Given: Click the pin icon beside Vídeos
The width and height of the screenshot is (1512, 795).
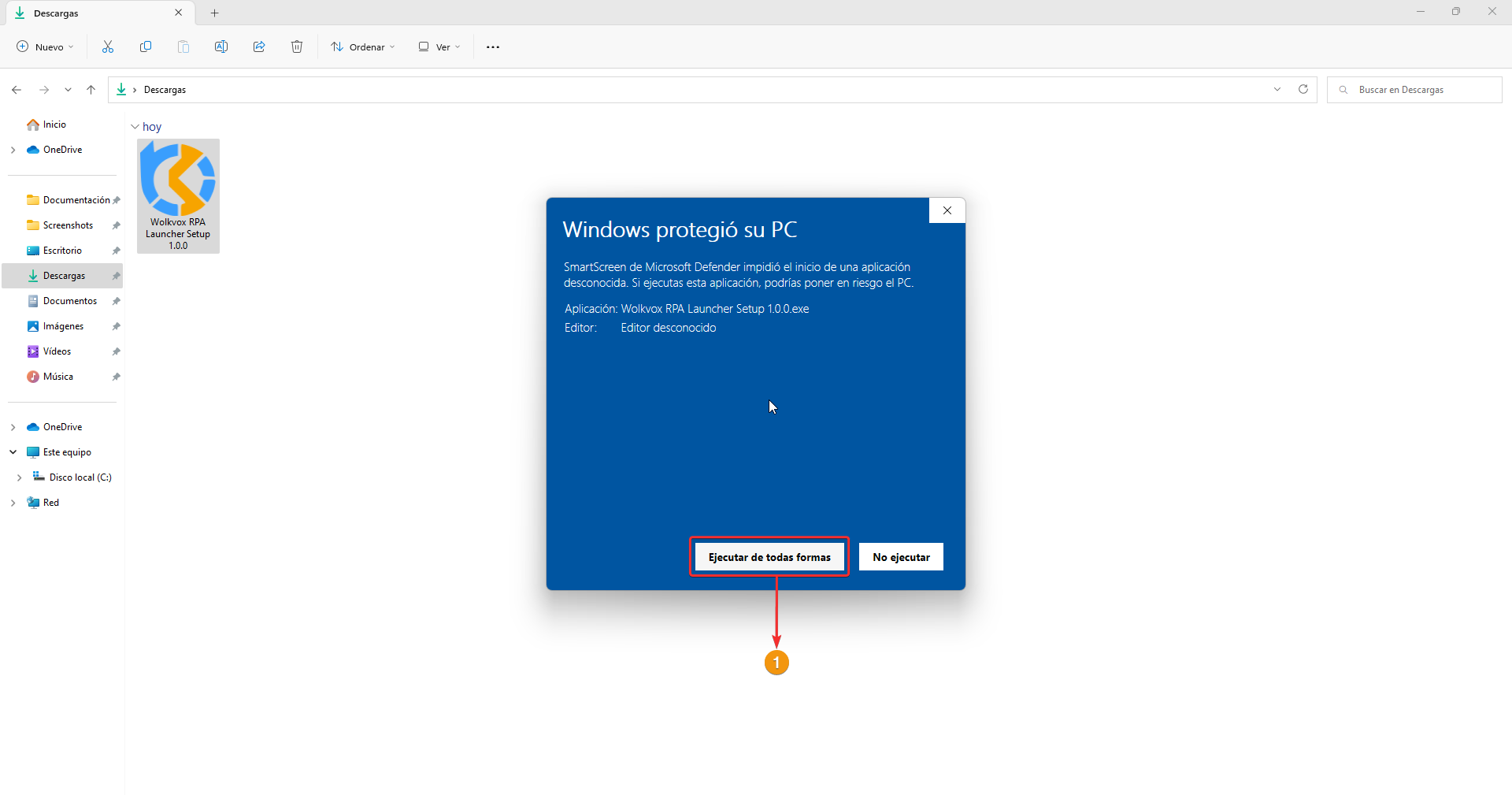Looking at the screenshot, I should 117,351.
